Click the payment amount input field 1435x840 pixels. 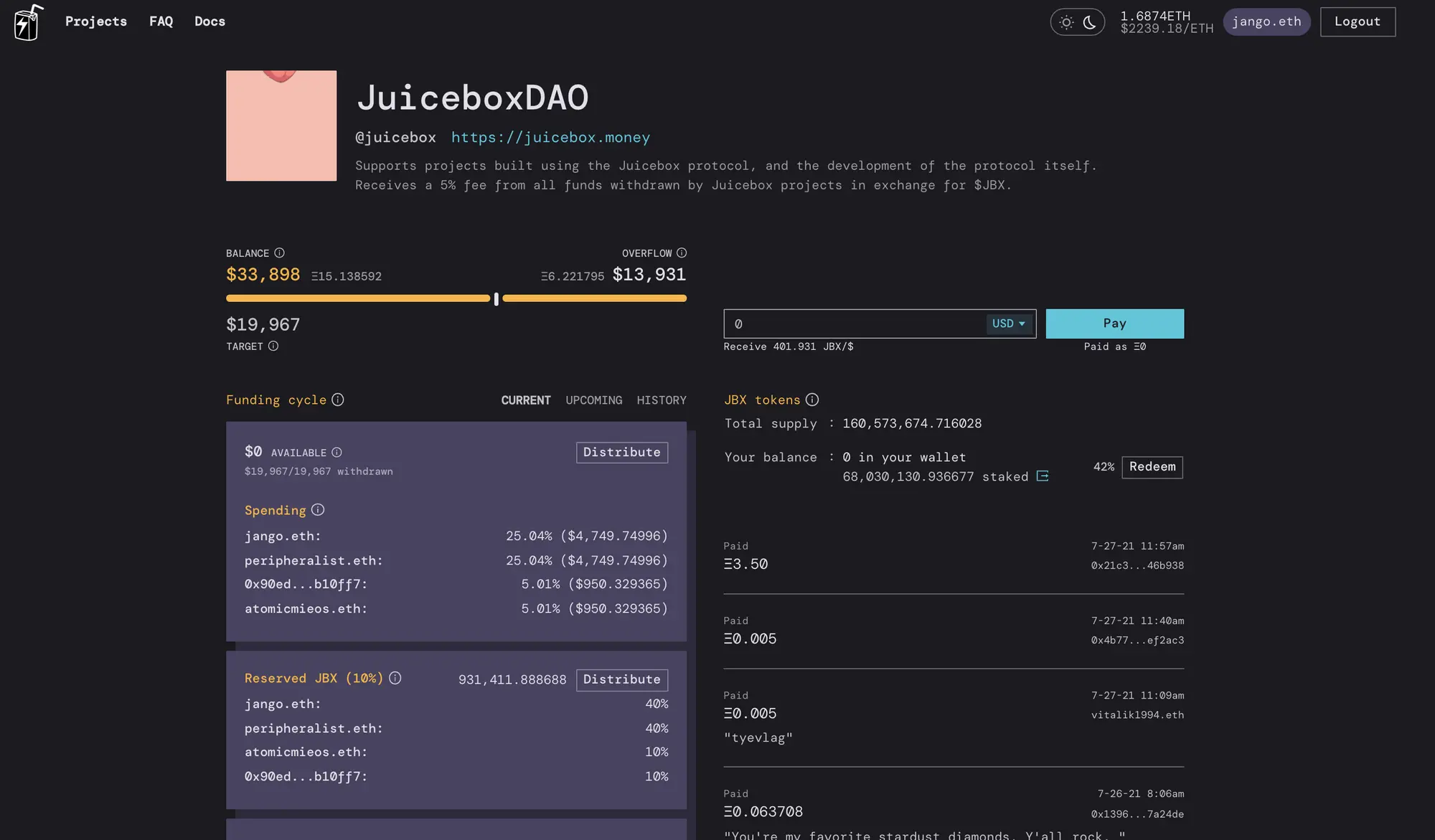click(x=854, y=324)
